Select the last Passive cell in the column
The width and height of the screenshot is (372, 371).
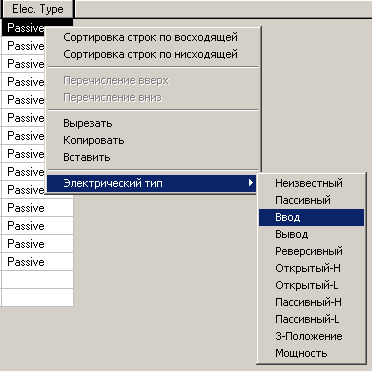[x=37, y=262]
